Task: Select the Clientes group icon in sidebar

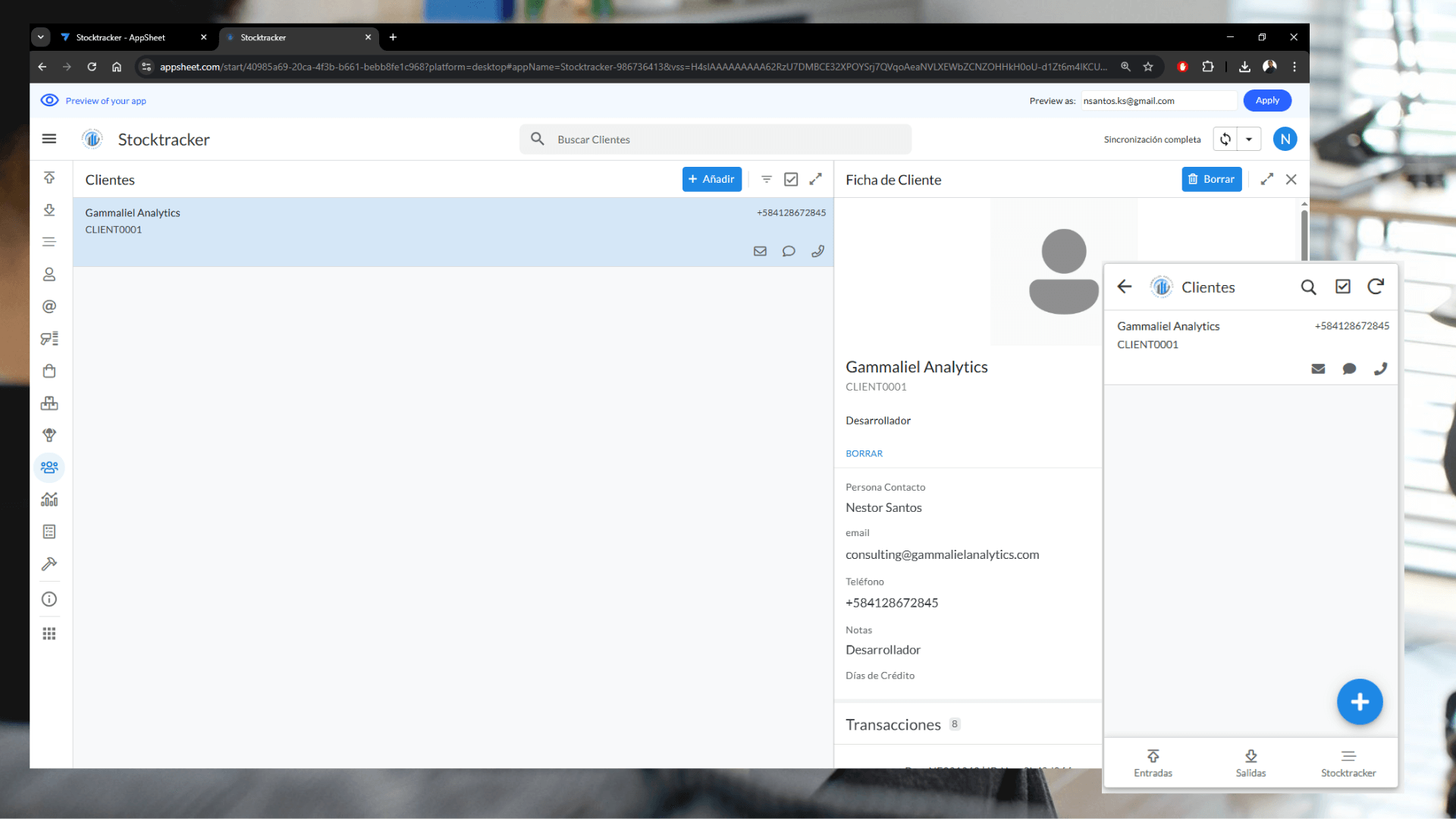Action: [49, 467]
